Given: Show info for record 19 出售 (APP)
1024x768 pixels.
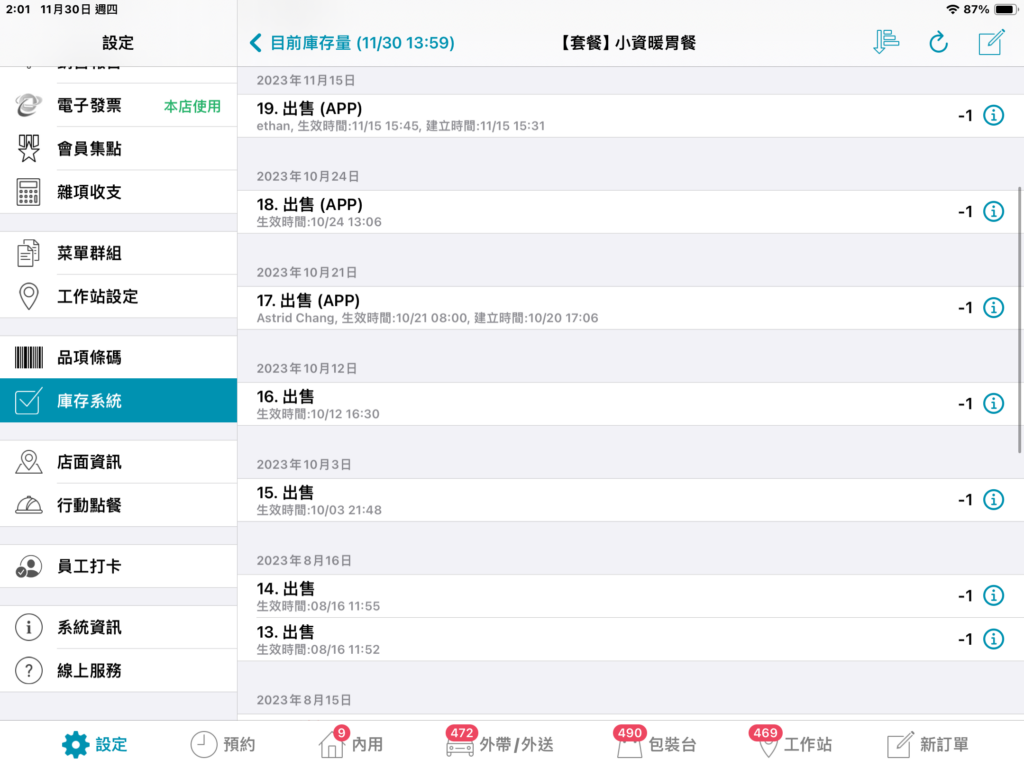Looking at the screenshot, I should coord(993,116).
